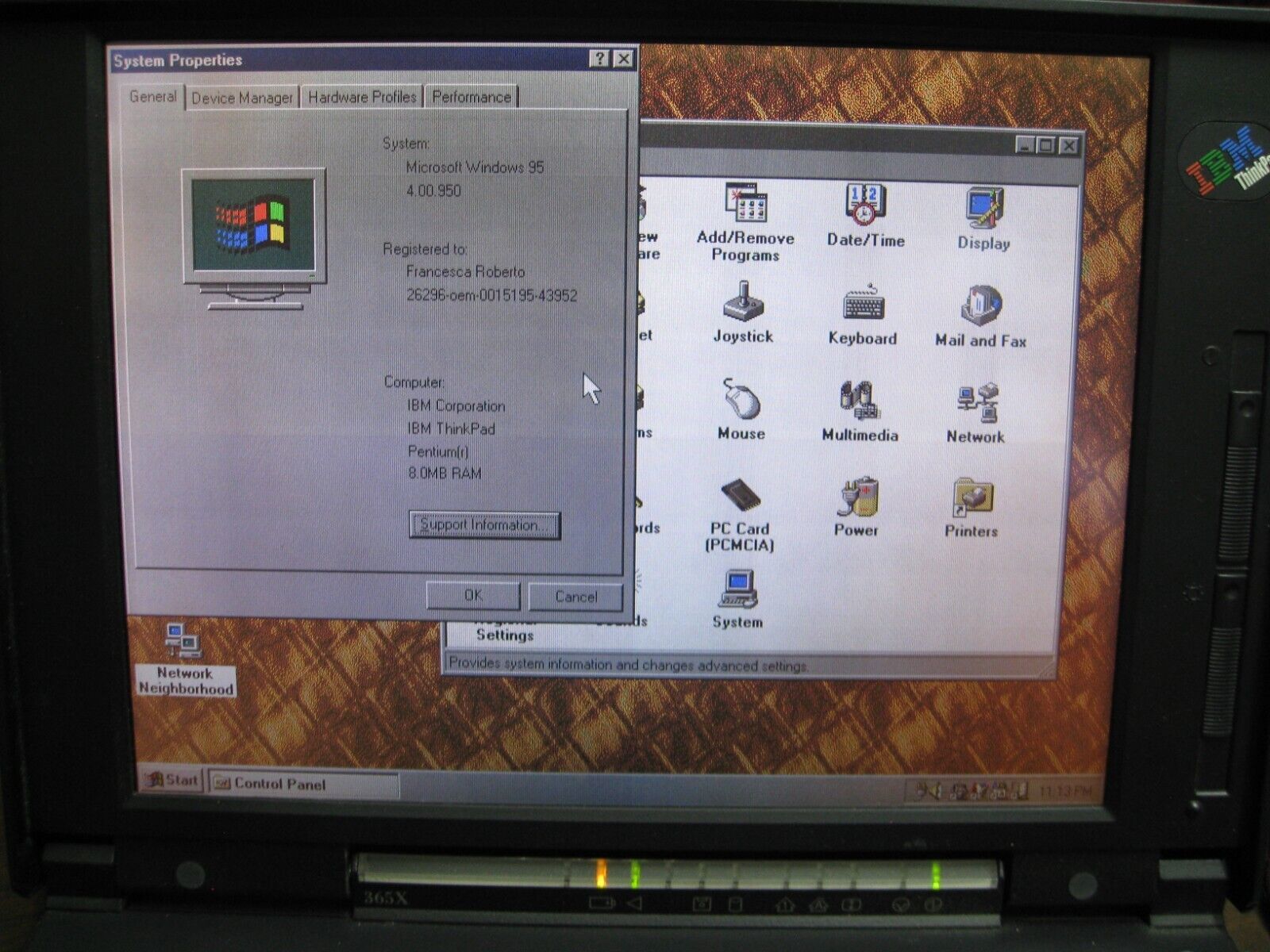Maximize the Control Panel window
This screenshot has height=952, width=1270.
pos(1046,145)
